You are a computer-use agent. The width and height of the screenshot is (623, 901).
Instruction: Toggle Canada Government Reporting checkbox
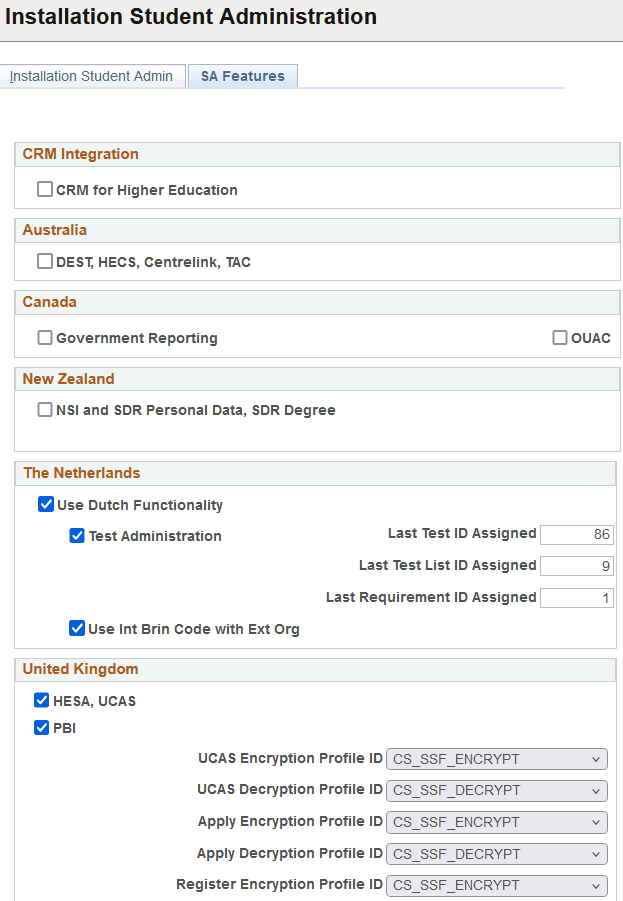coord(45,338)
